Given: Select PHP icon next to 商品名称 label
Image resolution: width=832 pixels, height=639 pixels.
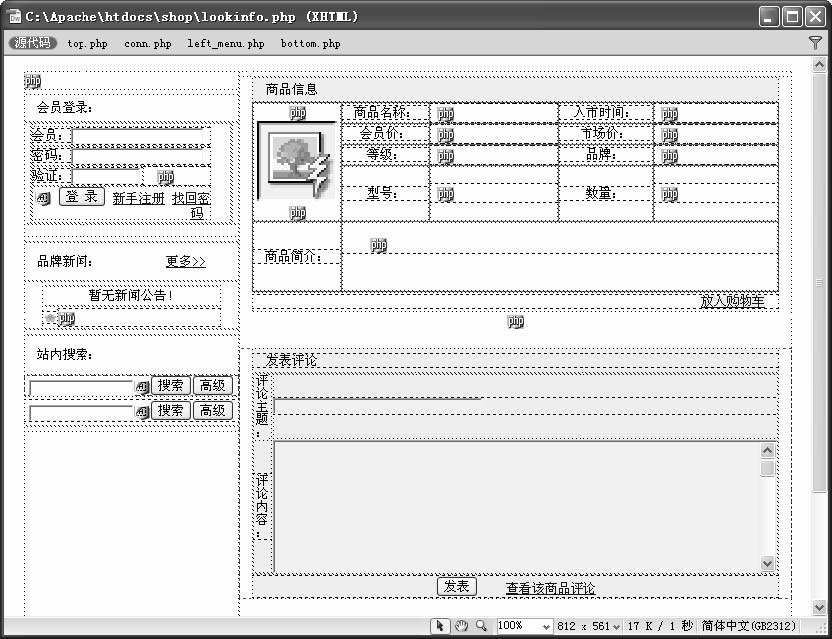Looking at the screenshot, I should click(x=445, y=114).
